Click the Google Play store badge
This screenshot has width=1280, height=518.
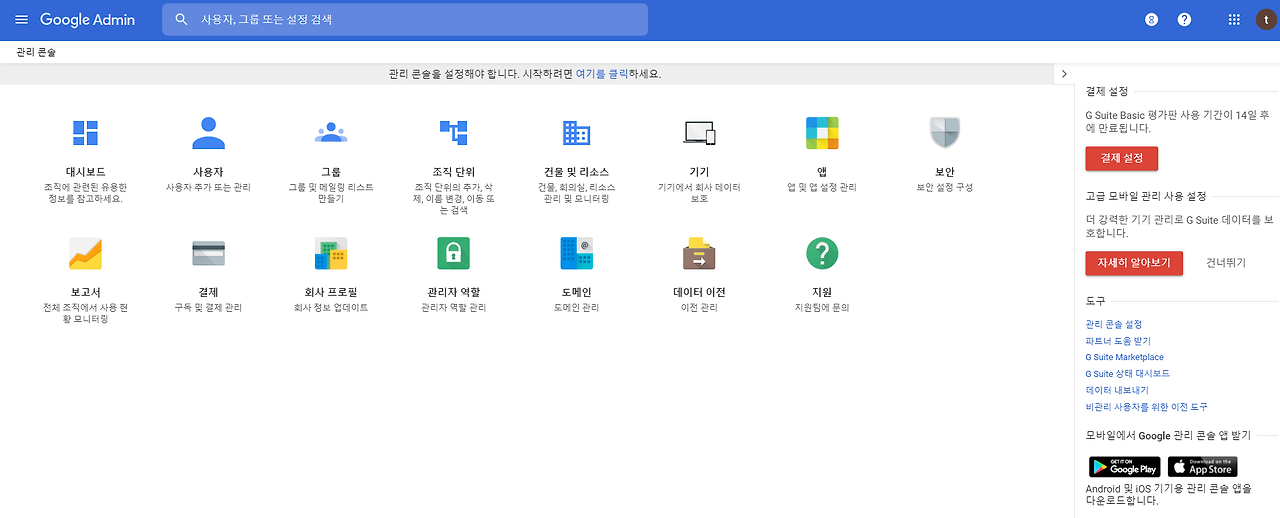click(1124, 467)
